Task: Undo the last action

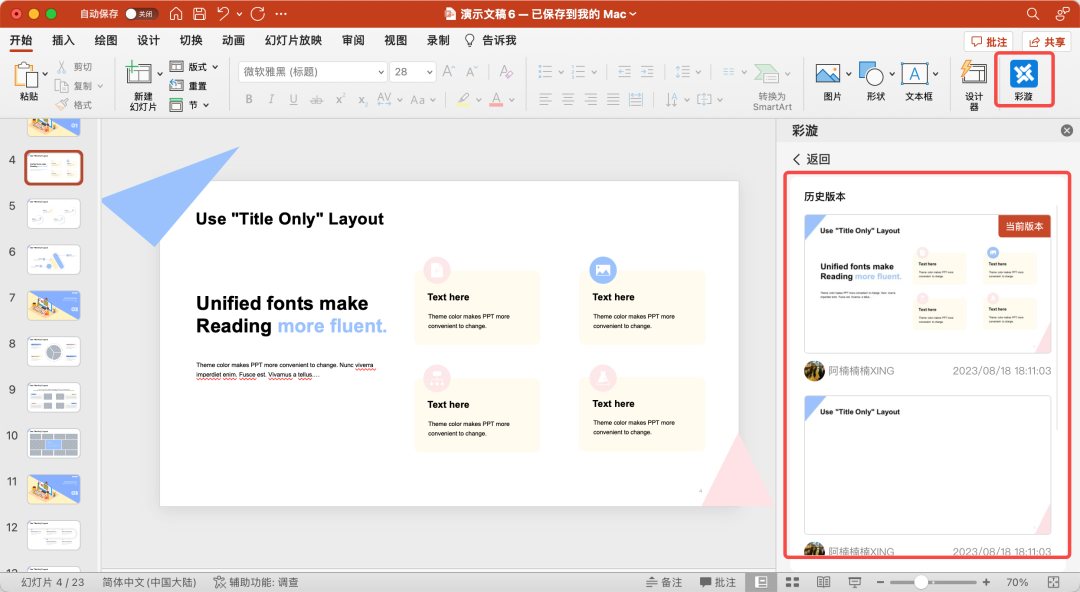Action: tap(222, 14)
